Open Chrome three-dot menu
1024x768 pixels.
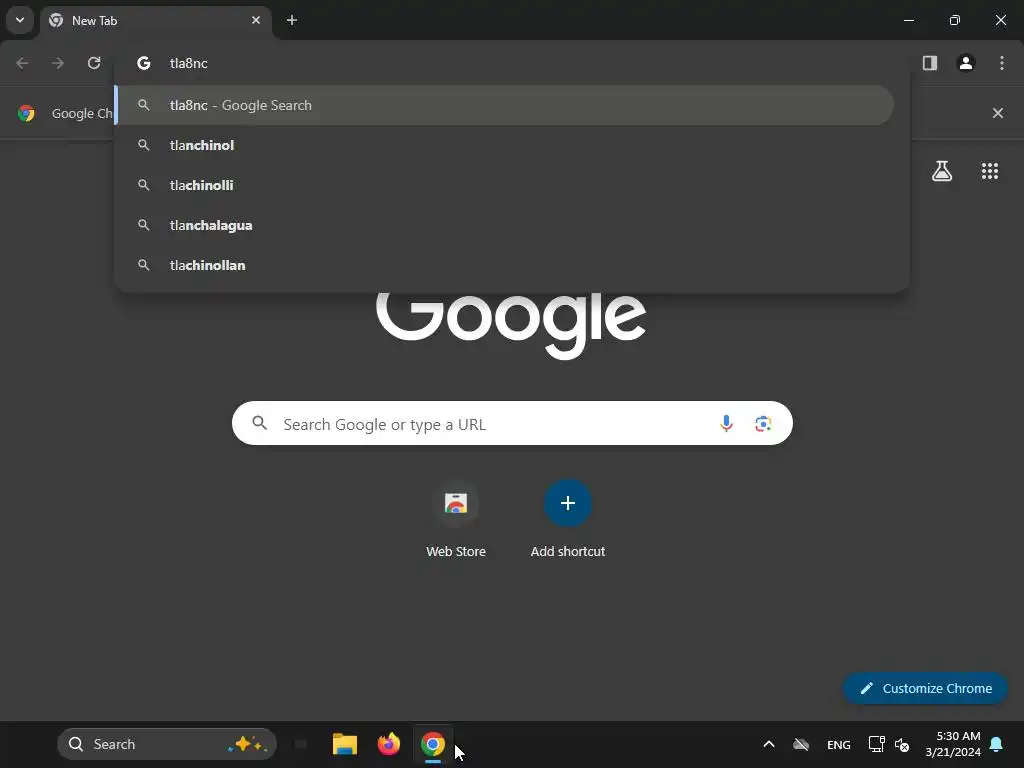click(1002, 63)
